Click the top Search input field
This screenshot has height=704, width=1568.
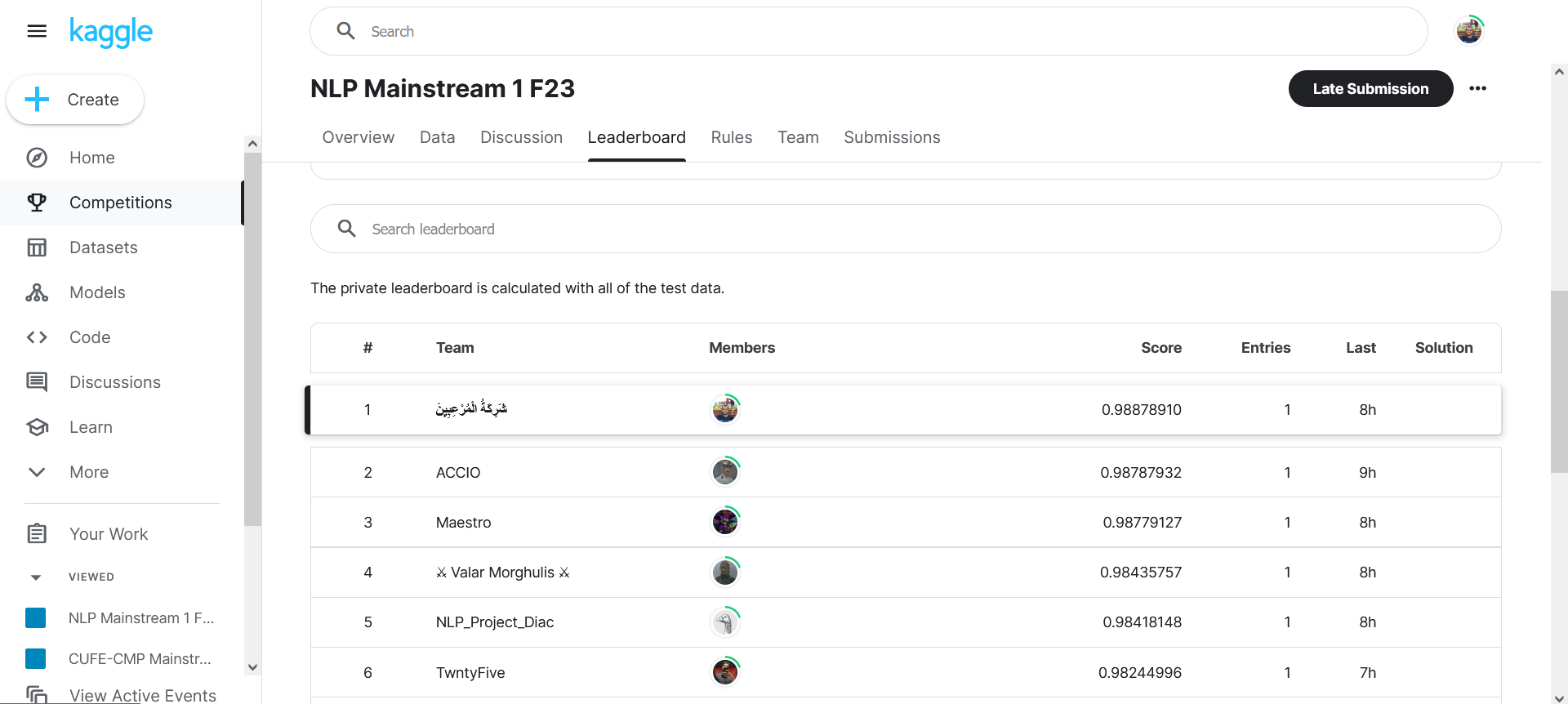[x=869, y=31]
